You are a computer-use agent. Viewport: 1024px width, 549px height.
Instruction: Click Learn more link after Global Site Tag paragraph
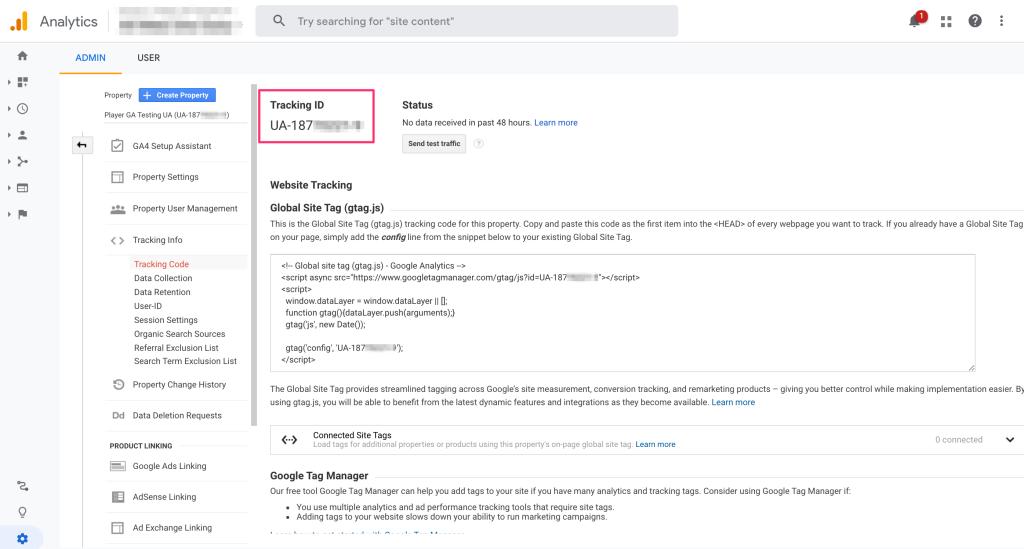[733, 402]
